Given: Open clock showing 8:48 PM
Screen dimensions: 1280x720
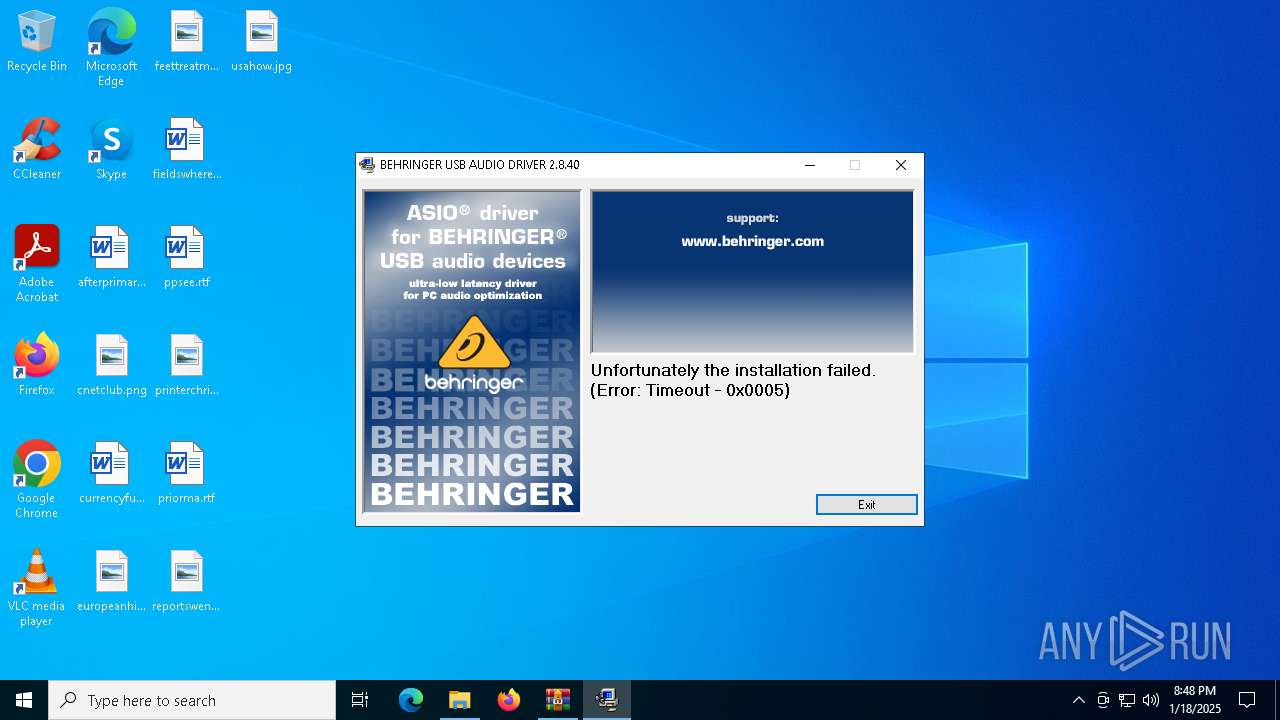Looking at the screenshot, I should (x=1195, y=700).
